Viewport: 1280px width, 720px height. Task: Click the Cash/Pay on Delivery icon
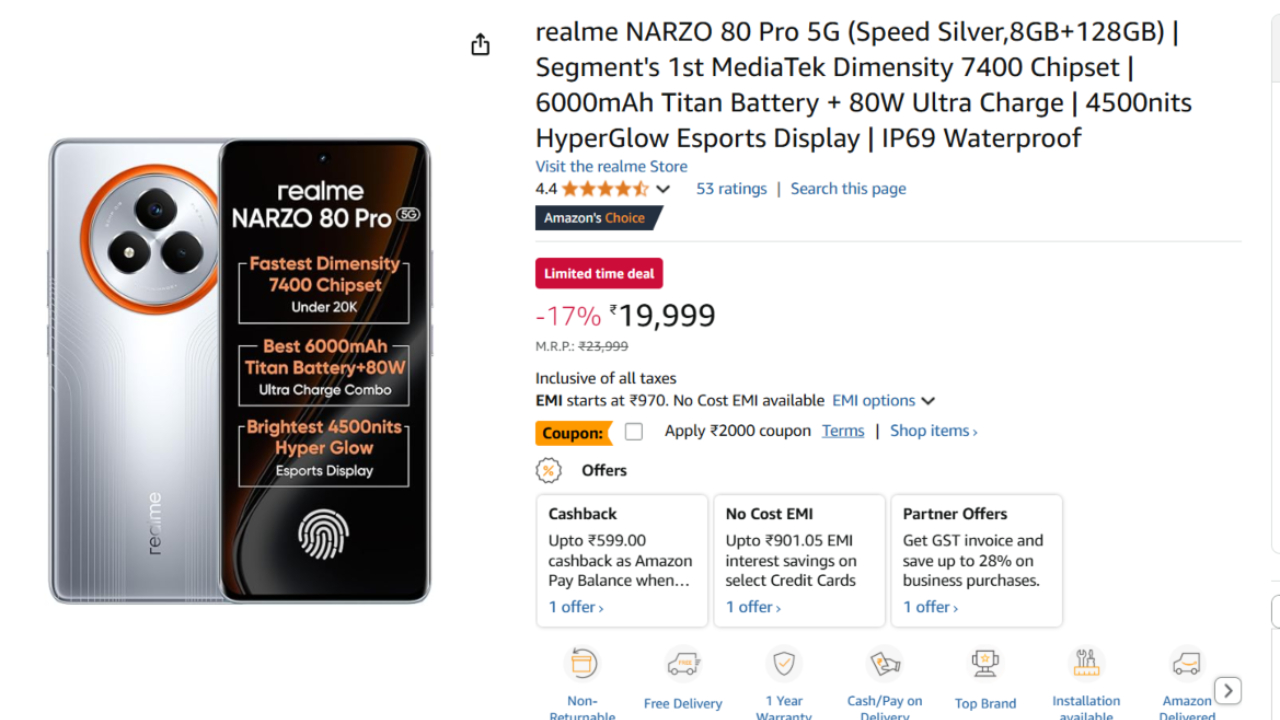(x=885, y=664)
